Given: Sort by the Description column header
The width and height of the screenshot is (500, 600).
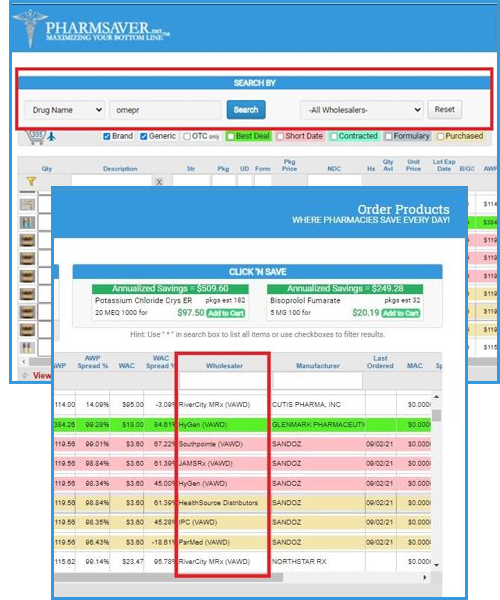Looking at the screenshot, I should pos(120,169).
